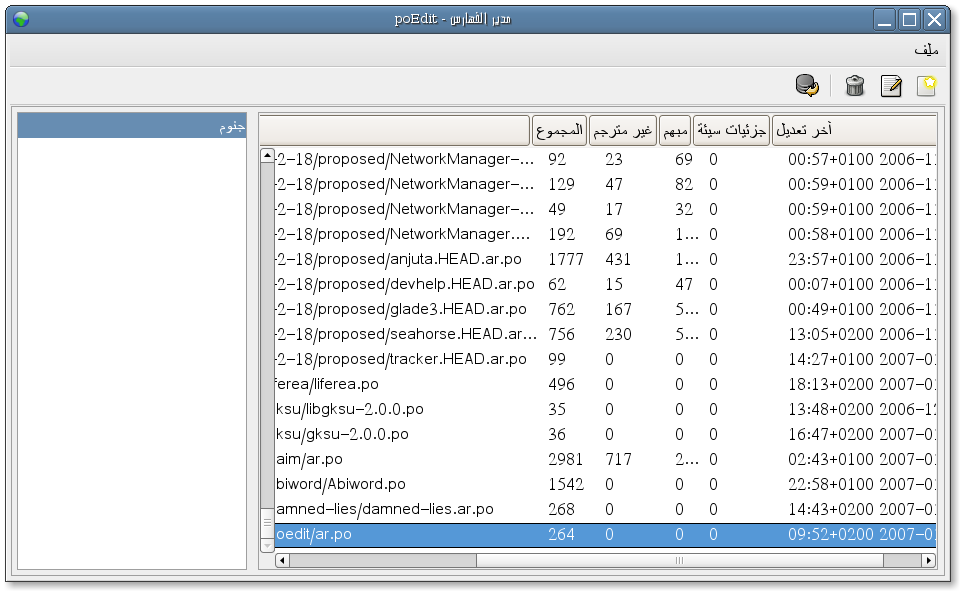Click the poEdit globe icon in title bar

click(x=21, y=19)
